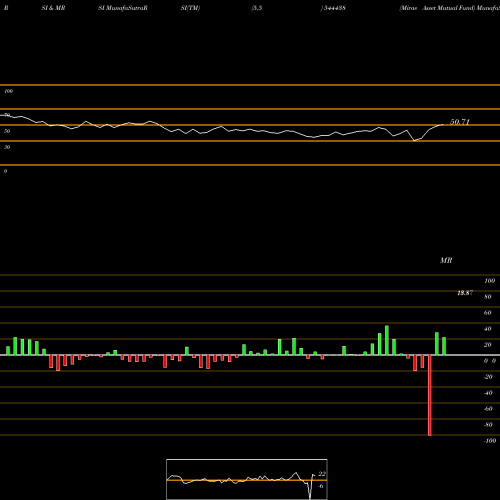This screenshot has width=500, height=500.
Task: Click the -100 axis label of the MR panel
Action: [490, 441]
